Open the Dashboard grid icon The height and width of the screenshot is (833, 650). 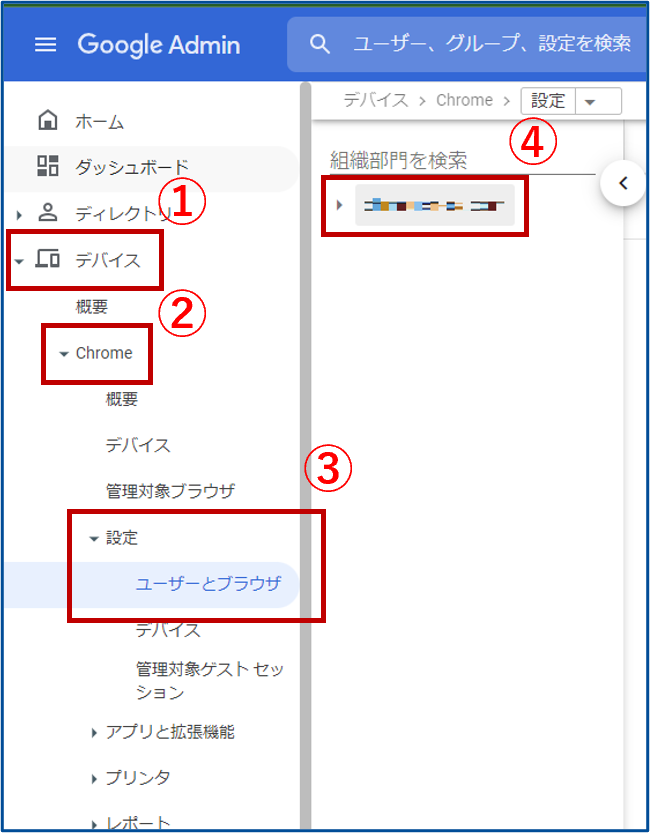pyautogui.click(x=48, y=166)
